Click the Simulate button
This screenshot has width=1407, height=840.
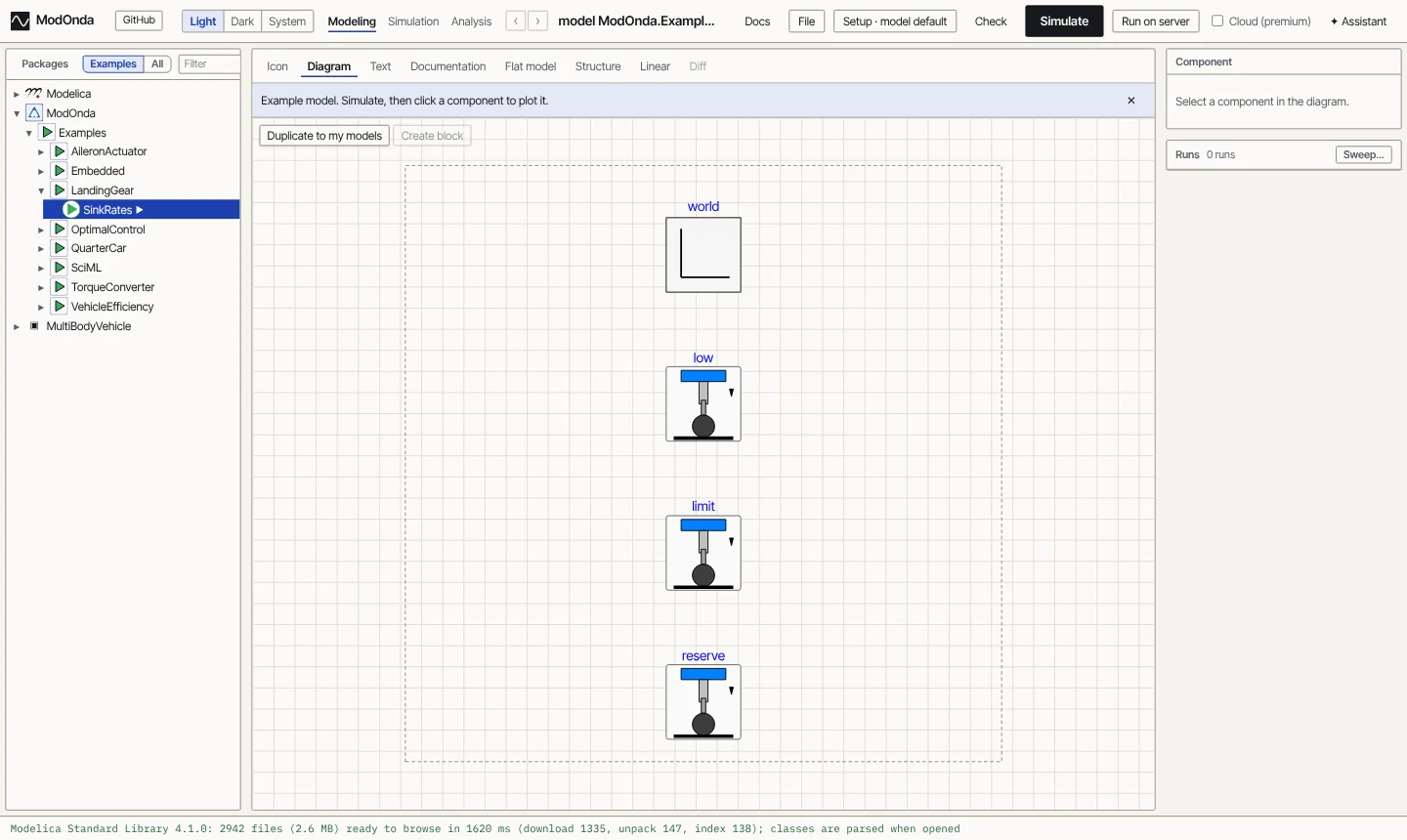click(1064, 21)
